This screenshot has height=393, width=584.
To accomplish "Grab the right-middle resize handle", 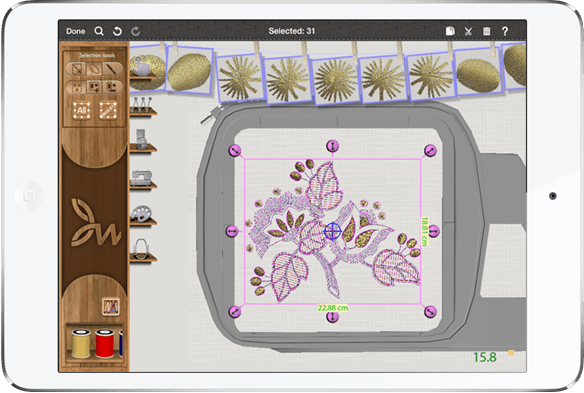I will [x=434, y=231].
